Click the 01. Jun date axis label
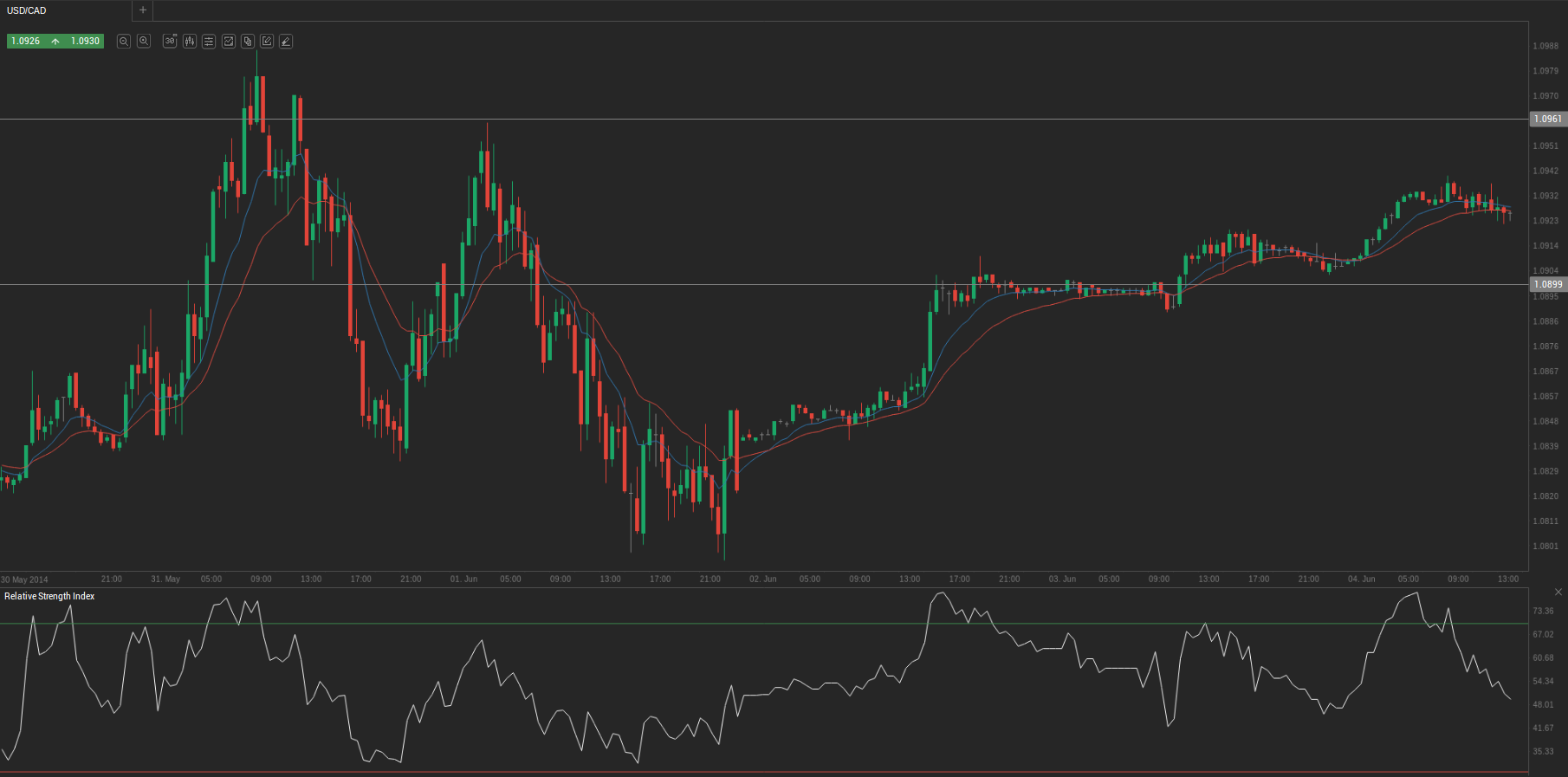Screen dimensions: 1568x777 pos(463,579)
